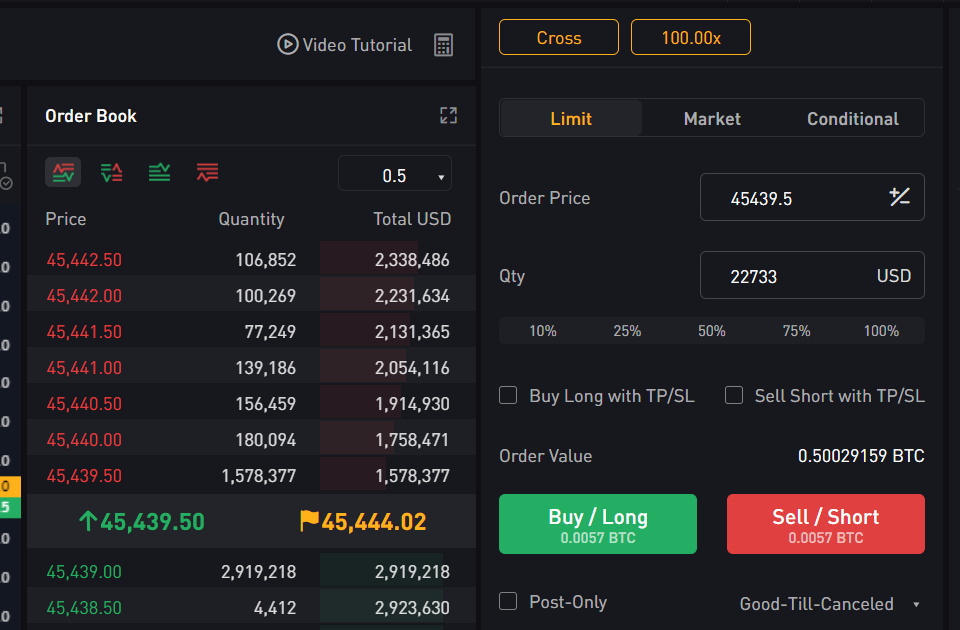Enable Buy Long with TP/SL checkbox
The height and width of the screenshot is (630, 960).
pos(508,396)
